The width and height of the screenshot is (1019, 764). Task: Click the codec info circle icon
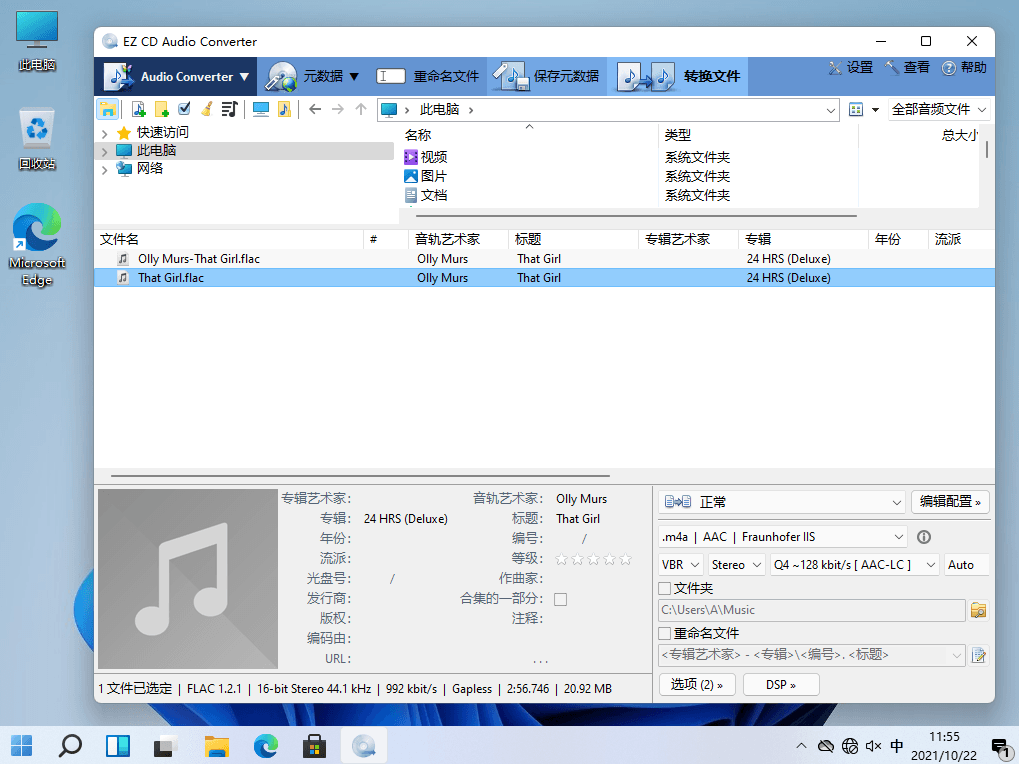click(923, 537)
